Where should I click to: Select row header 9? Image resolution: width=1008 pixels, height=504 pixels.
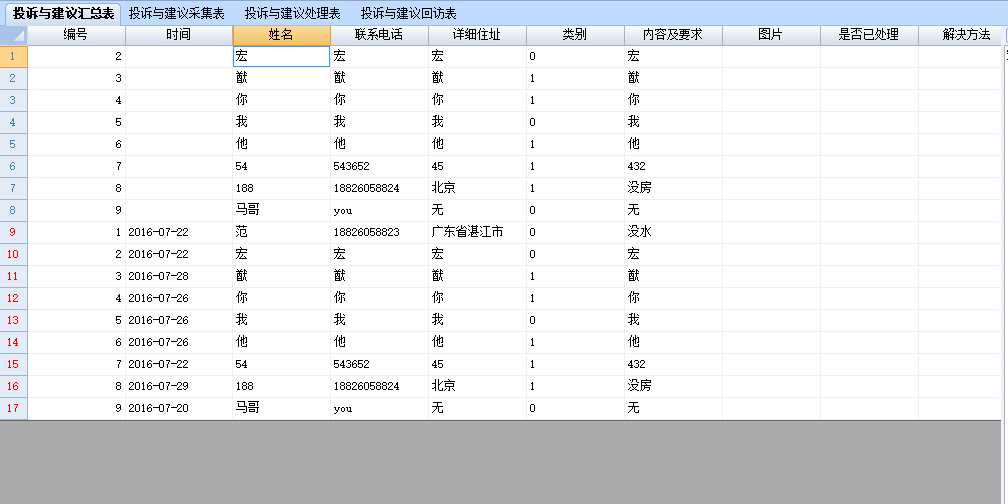pyautogui.click(x=14, y=232)
